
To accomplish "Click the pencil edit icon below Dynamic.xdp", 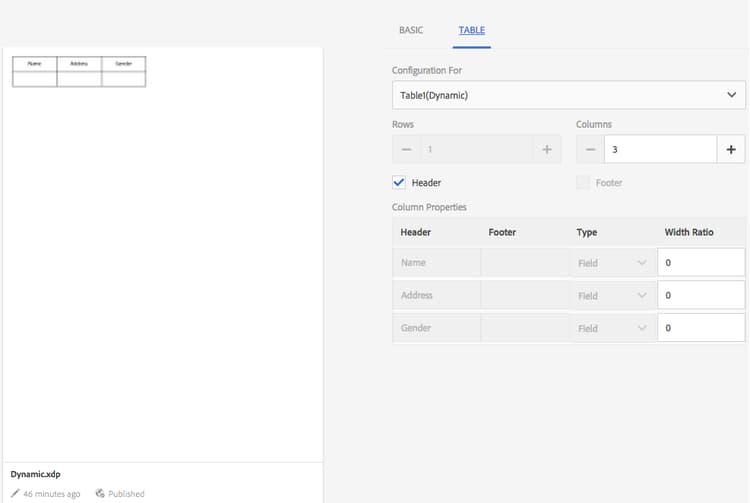I will (15, 493).
